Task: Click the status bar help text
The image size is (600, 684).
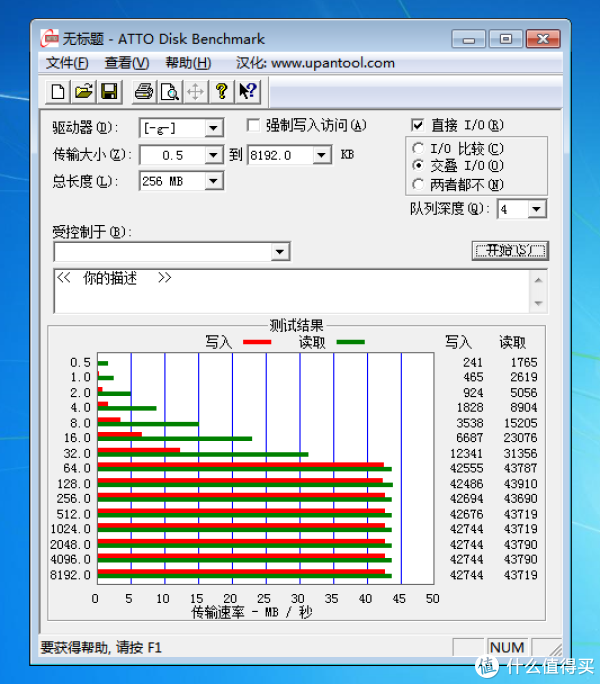Action: point(101,647)
